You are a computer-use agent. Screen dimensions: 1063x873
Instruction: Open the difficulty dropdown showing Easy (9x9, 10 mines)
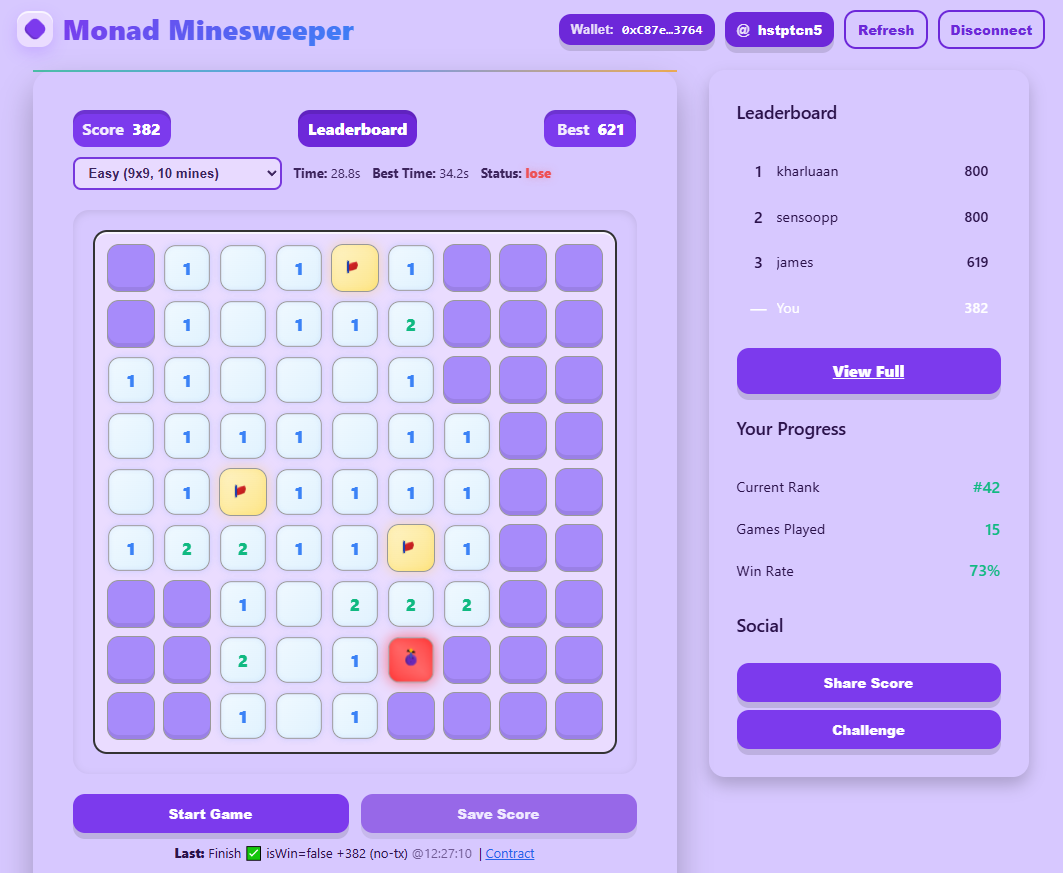(x=177, y=173)
